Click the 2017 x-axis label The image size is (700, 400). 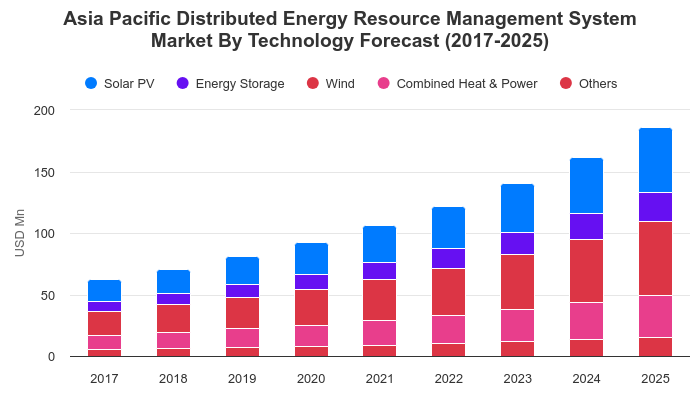click(104, 379)
